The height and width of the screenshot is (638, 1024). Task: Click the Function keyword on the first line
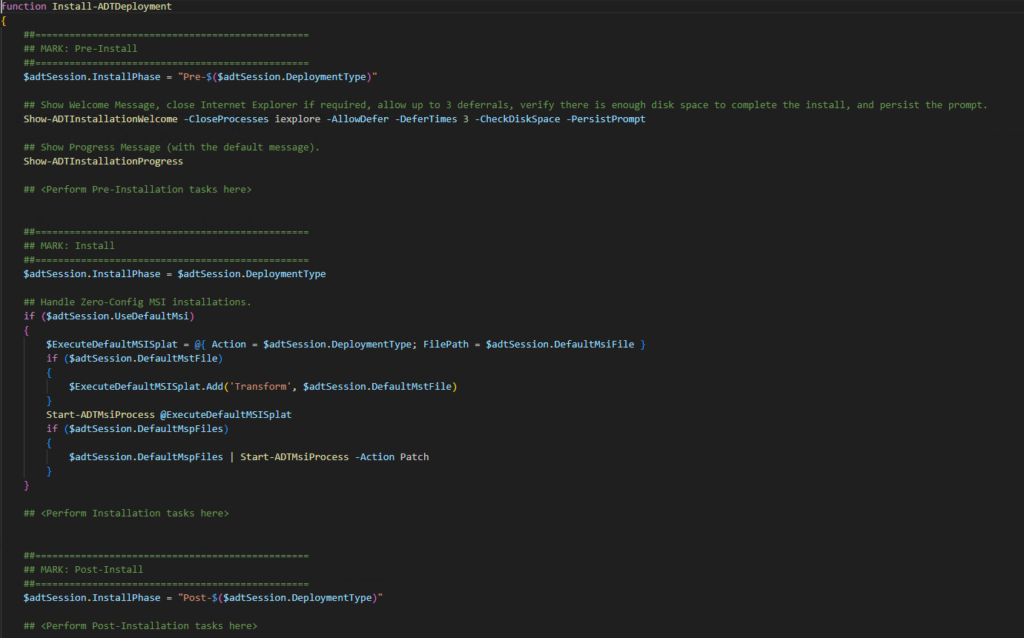(22, 6)
